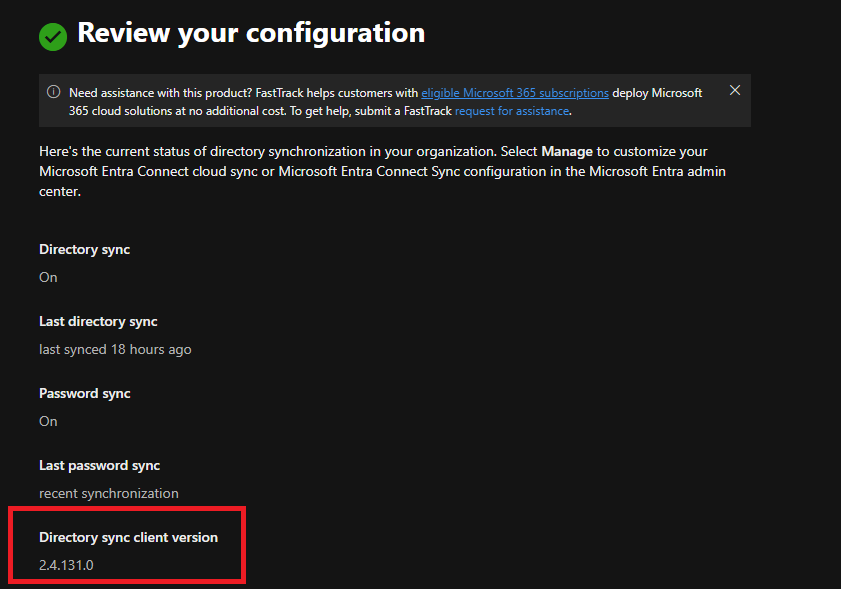This screenshot has width=841, height=589.
Task: Select the Last directory sync label
Action: (98, 321)
